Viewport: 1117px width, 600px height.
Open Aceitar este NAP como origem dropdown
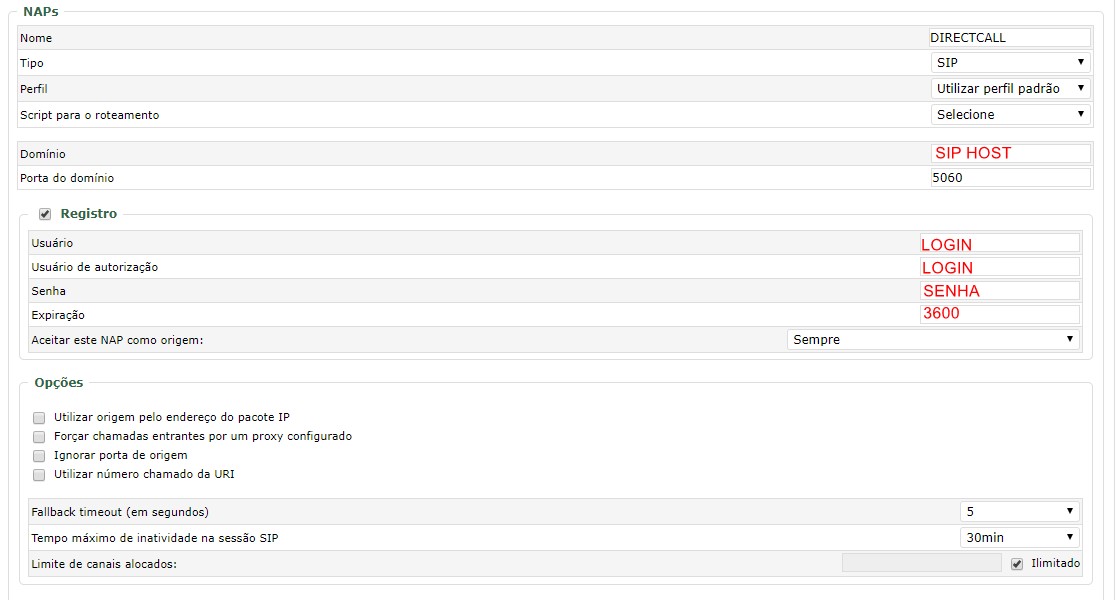point(933,340)
